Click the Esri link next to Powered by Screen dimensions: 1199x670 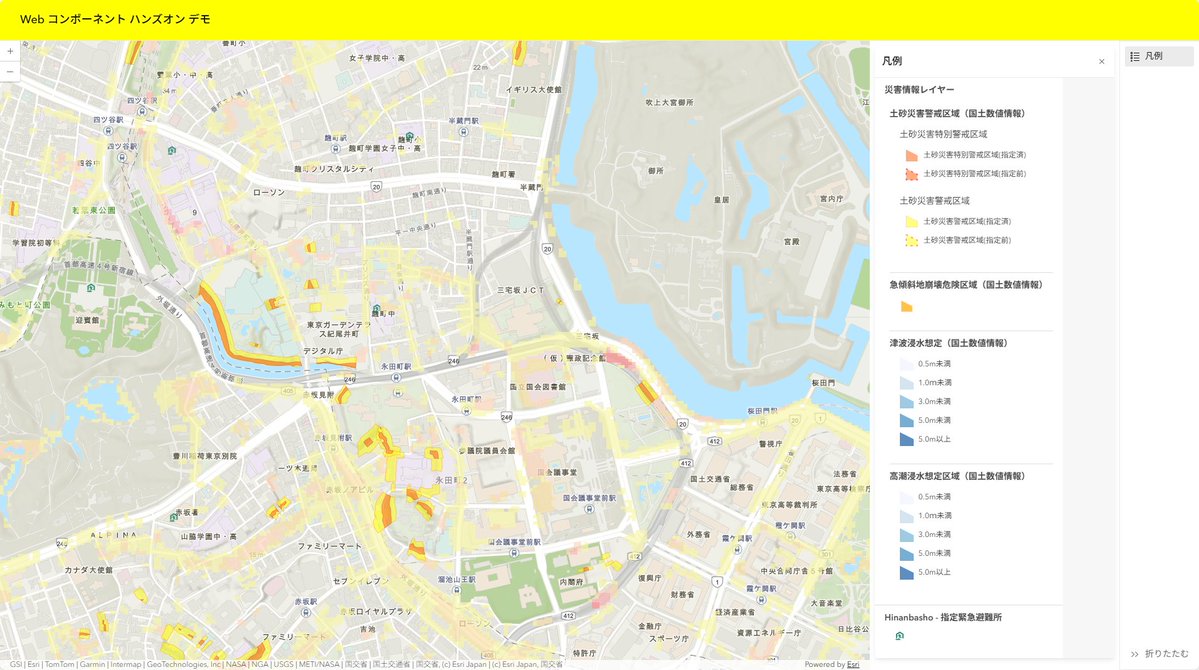(x=851, y=663)
